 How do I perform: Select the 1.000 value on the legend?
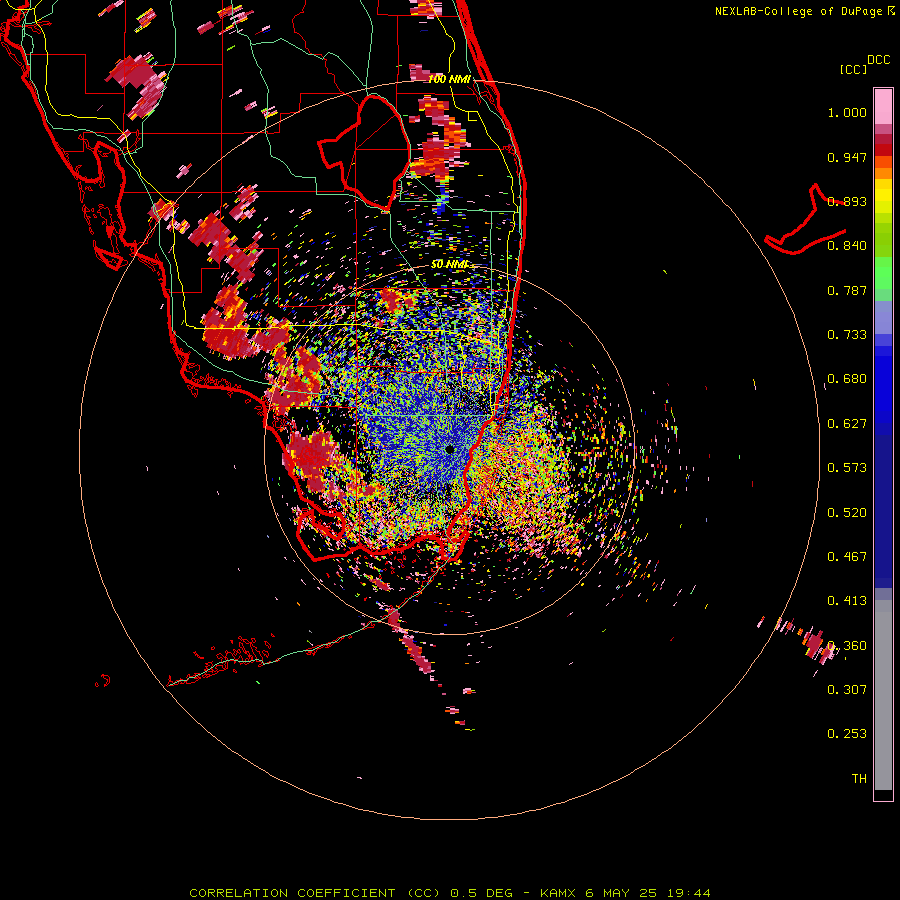pyautogui.click(x=847, y=112)
